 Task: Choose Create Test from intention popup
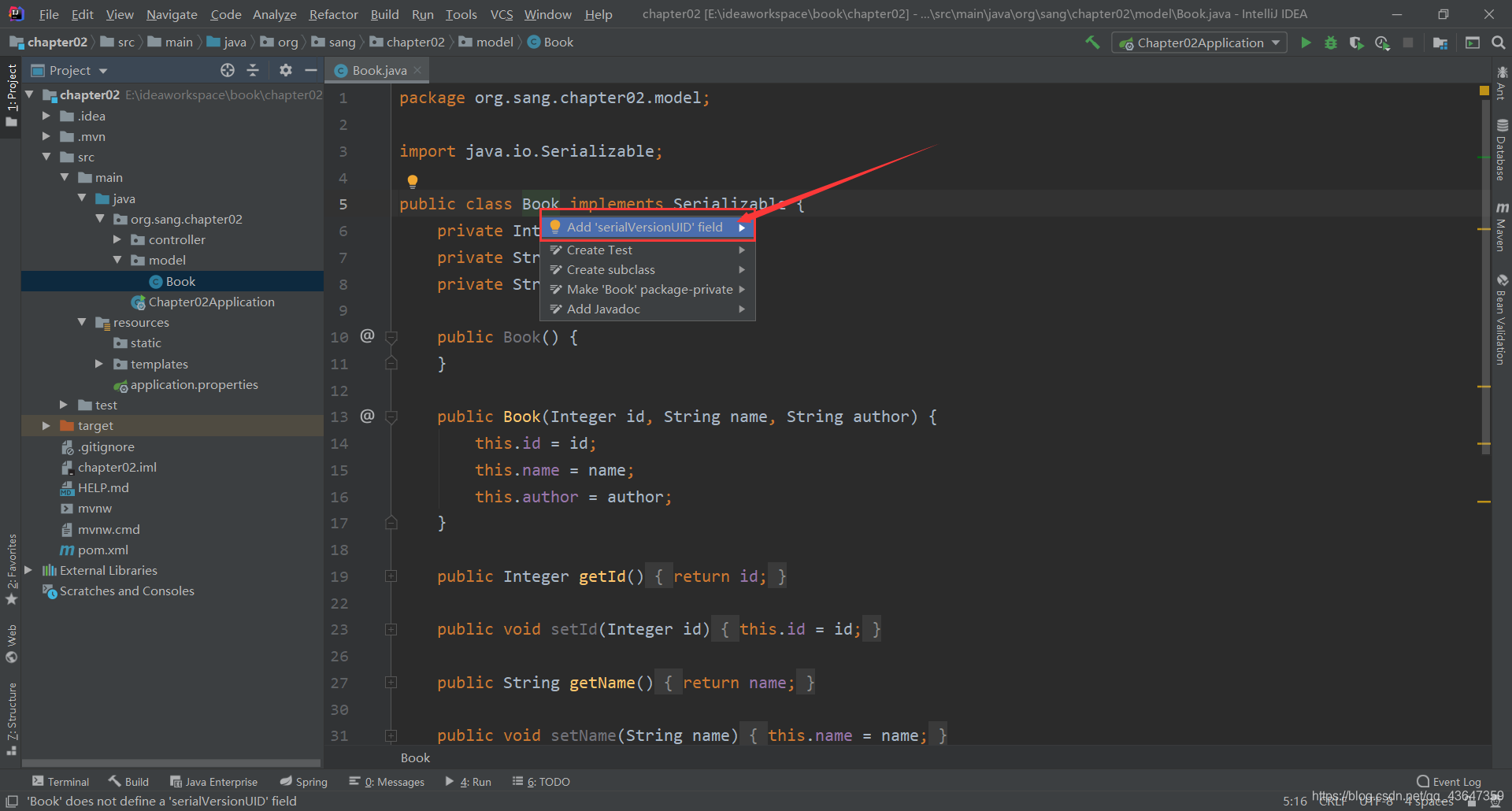click(x=647, y=250)
